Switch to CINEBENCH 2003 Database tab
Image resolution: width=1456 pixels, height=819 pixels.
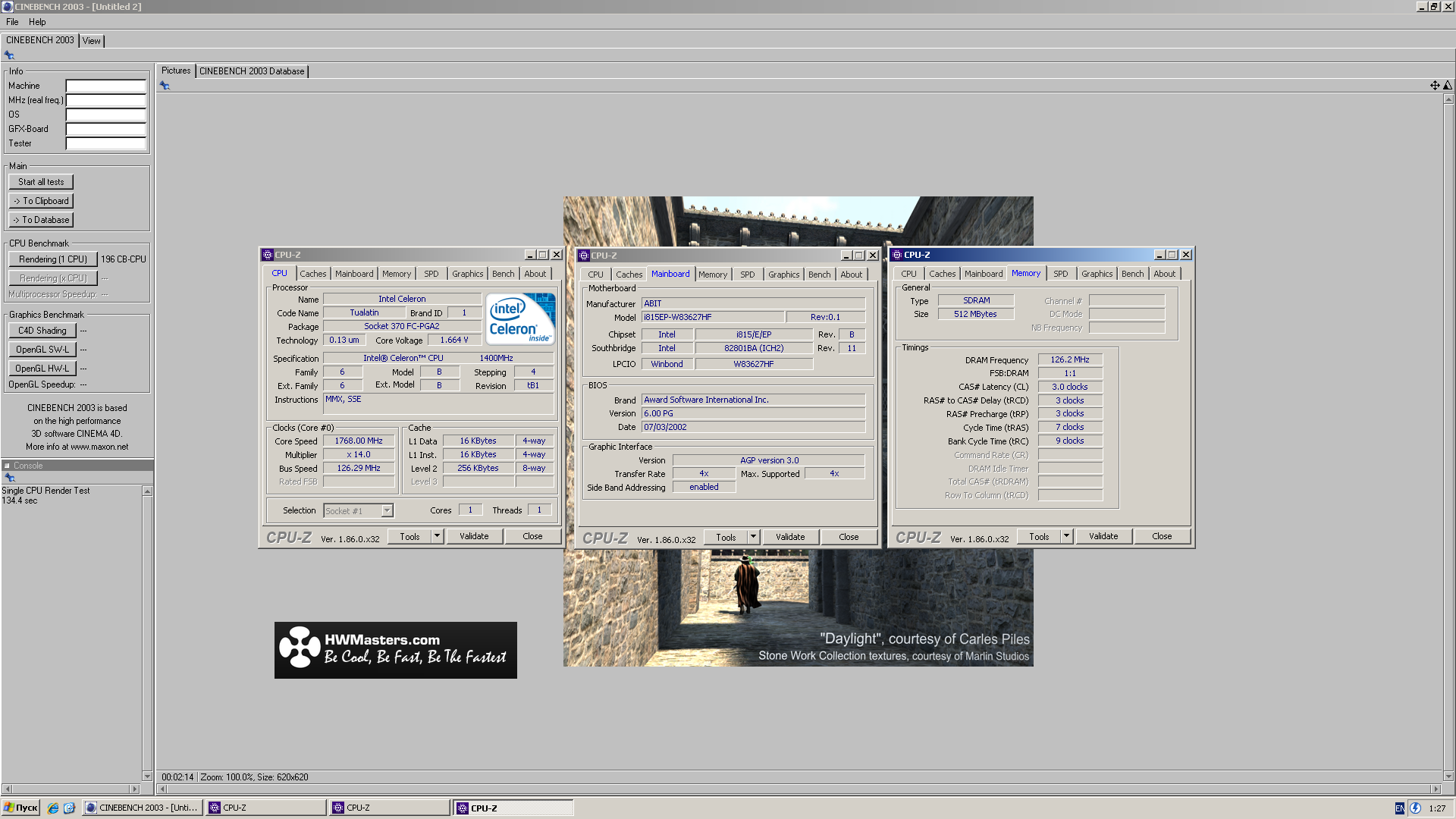tap(252, 71)
